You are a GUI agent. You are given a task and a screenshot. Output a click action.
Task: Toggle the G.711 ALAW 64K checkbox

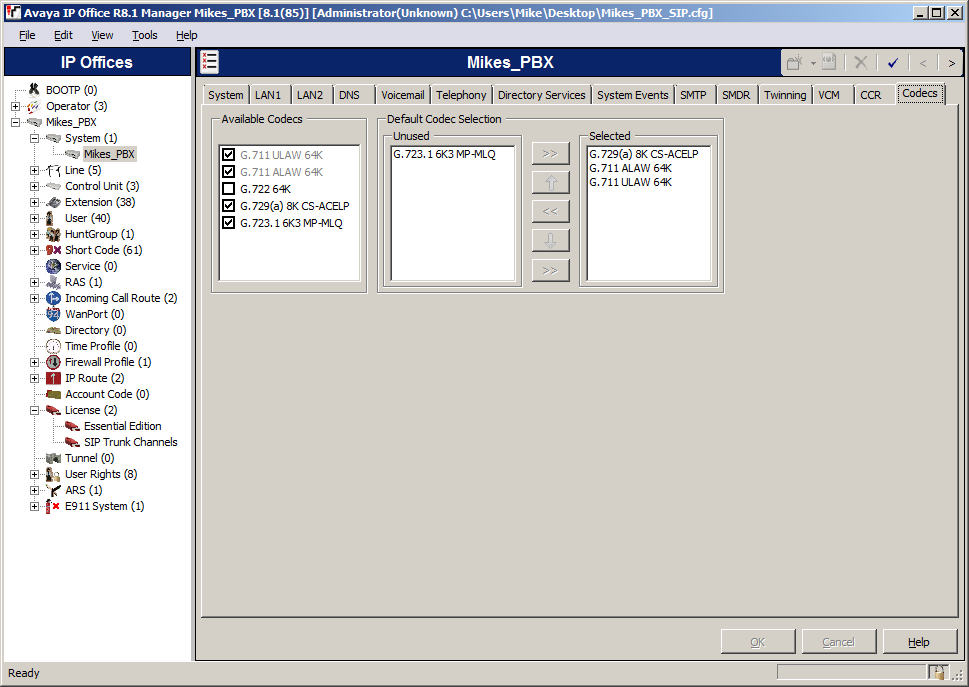coord(229,172)
